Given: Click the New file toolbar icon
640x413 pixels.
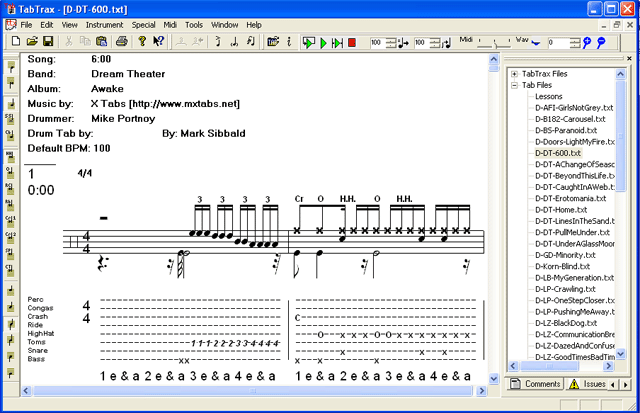Looking at the screenshot, I should pos(16,42).
